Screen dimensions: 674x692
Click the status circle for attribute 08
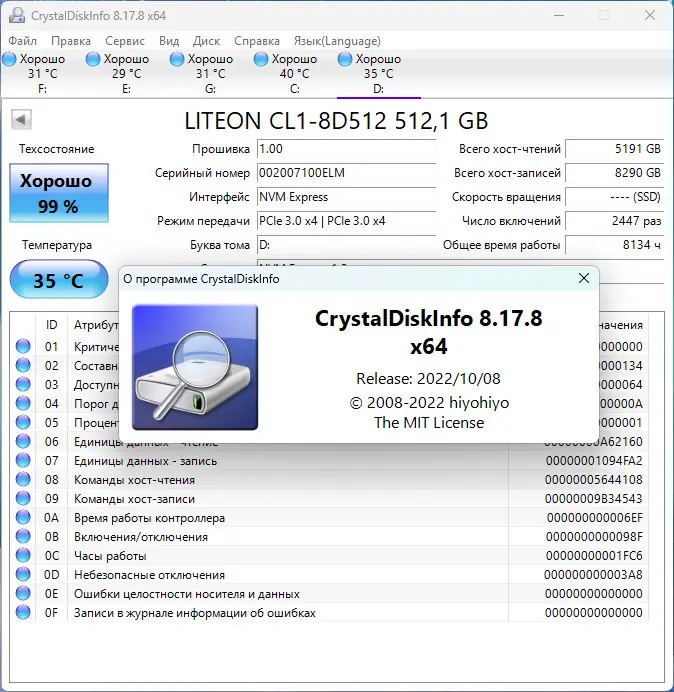[x=23, y=479]
